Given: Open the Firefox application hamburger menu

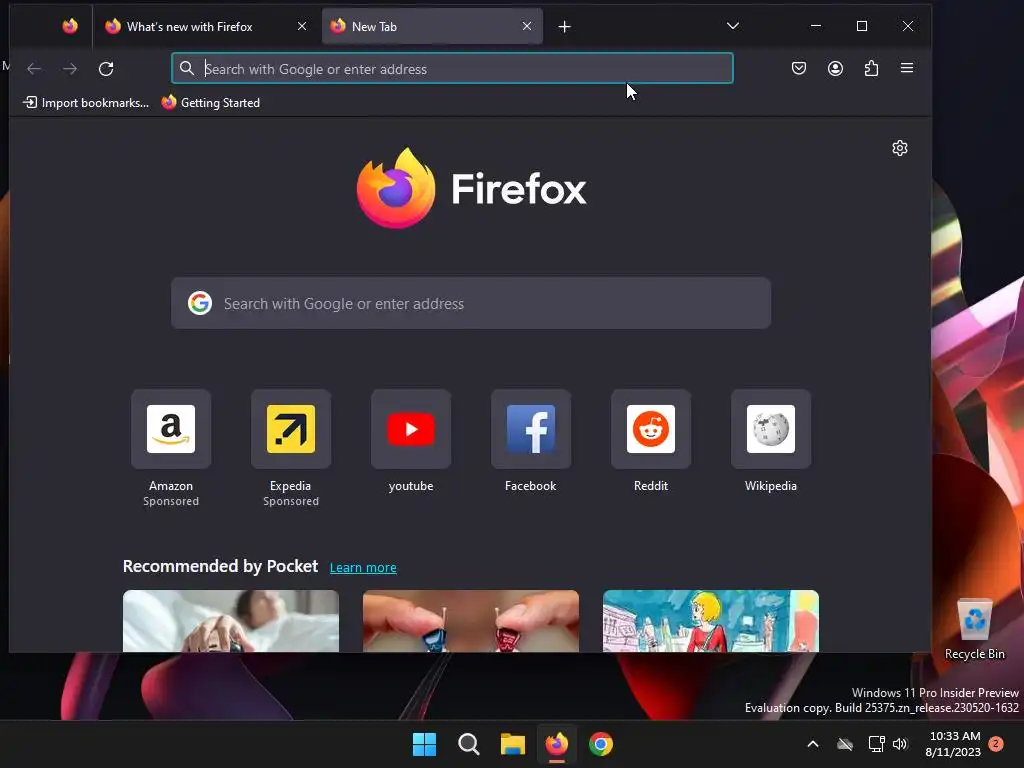Looking at the screenshot, I should (x=907, y=68).
